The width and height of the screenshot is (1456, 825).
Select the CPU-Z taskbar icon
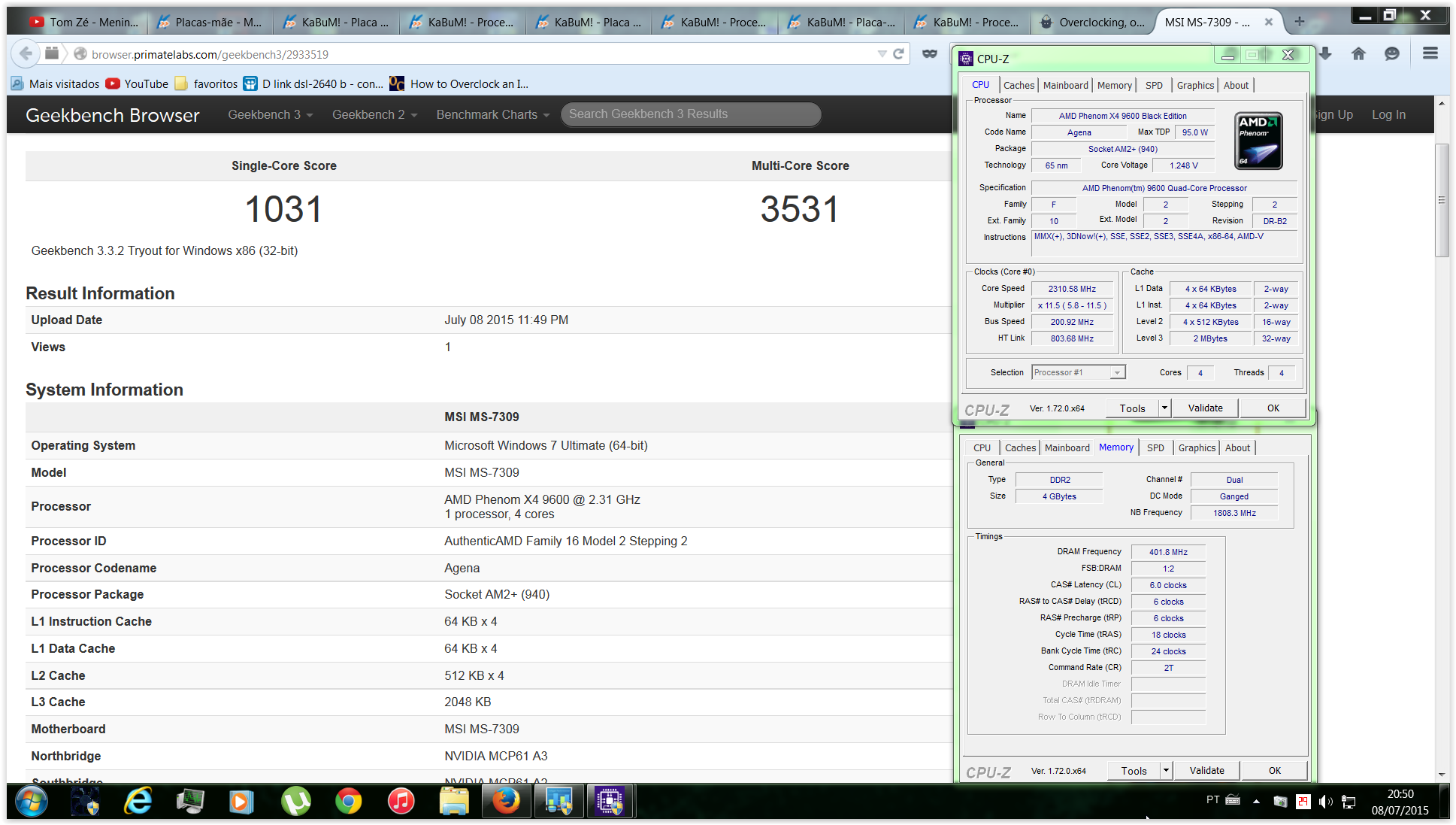point(610,802)
